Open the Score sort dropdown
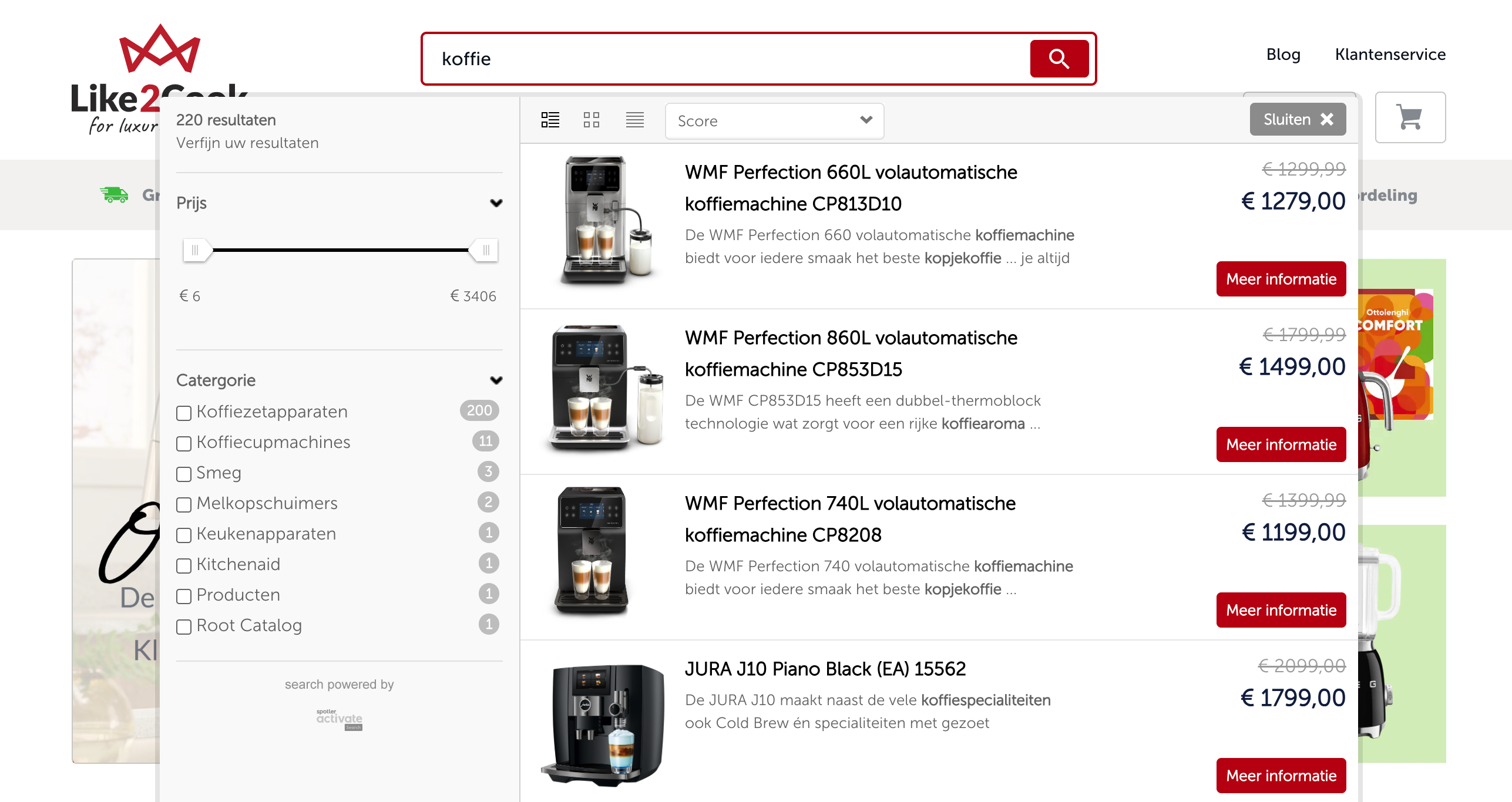The image size is (1512, 802). [x=774, y=121]
